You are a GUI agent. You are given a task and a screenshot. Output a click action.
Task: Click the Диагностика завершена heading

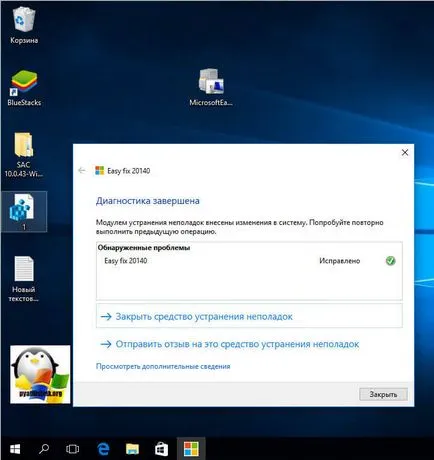148,201
